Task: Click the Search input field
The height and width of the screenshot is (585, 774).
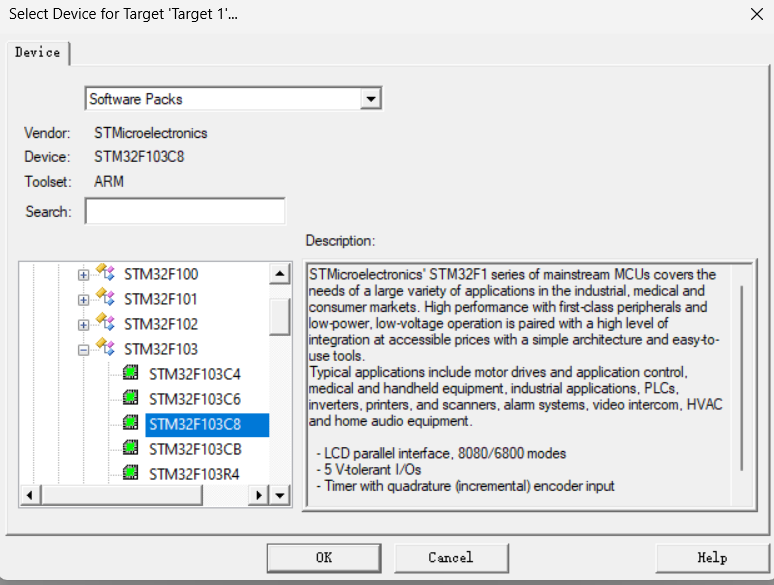Action: pyautogui.click(x=185, y=211)
